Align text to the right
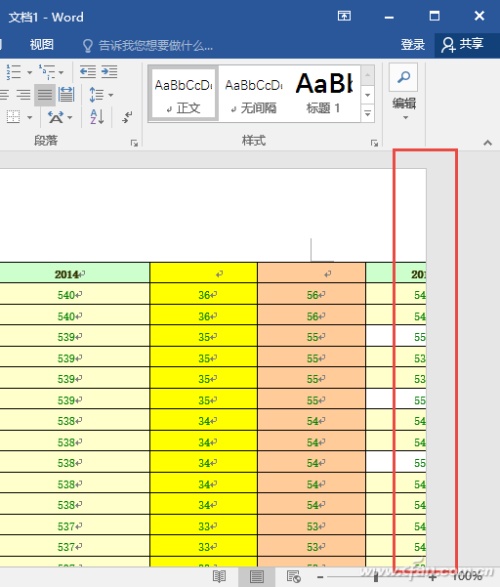 (24, 94)
